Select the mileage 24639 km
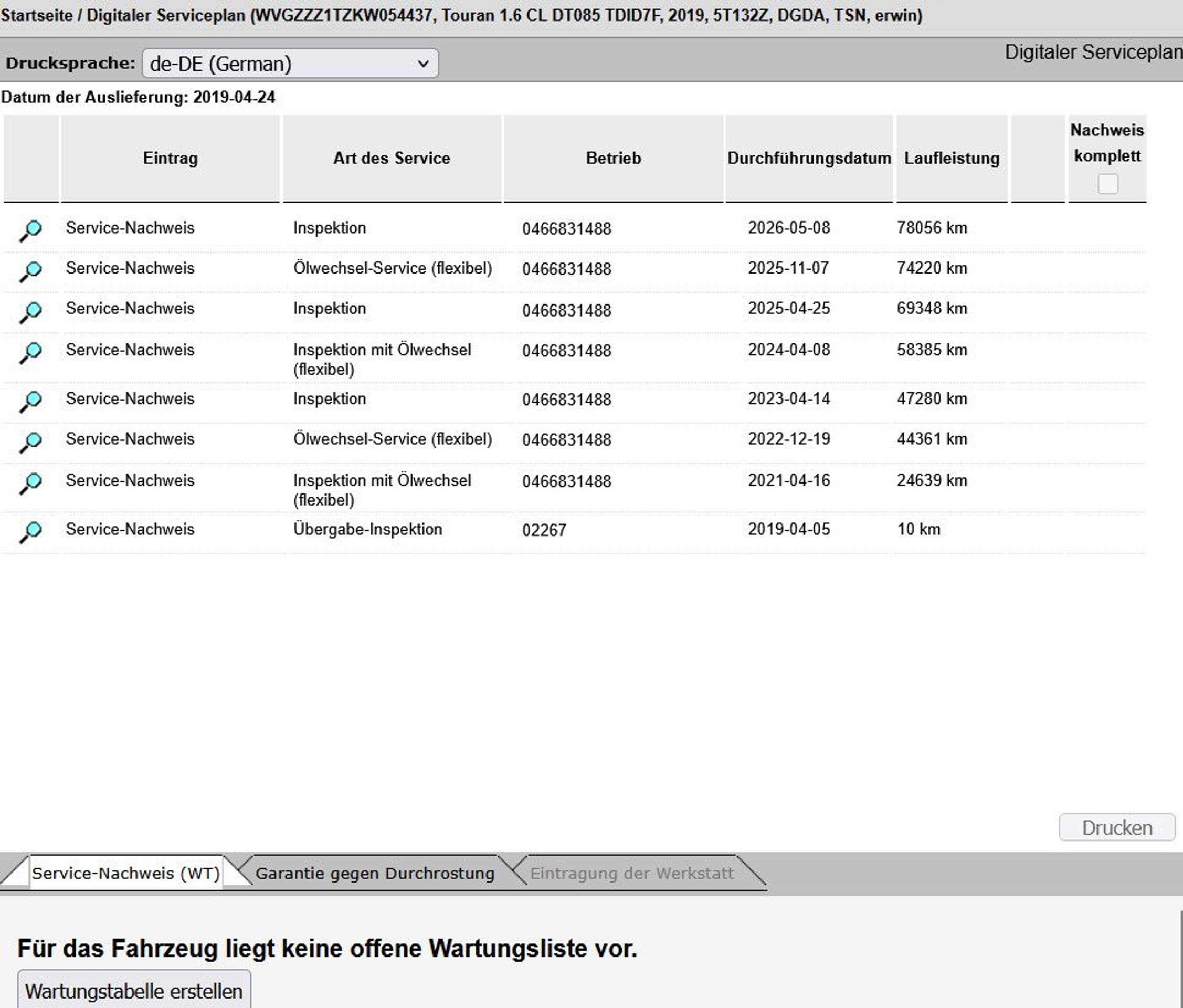1183x1008 pixels. 932,480
